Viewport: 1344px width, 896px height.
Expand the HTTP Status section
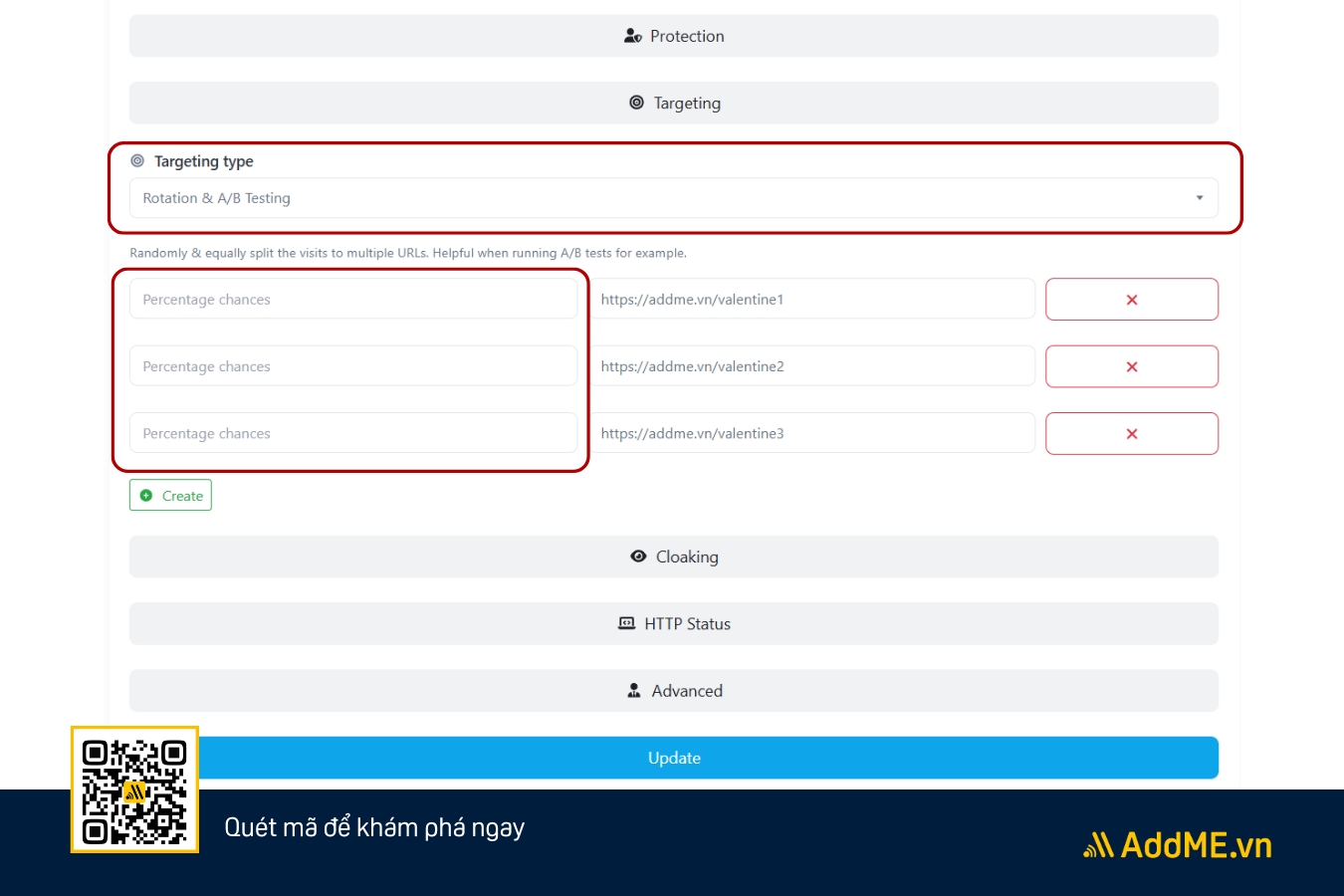[x=674, y=623]
